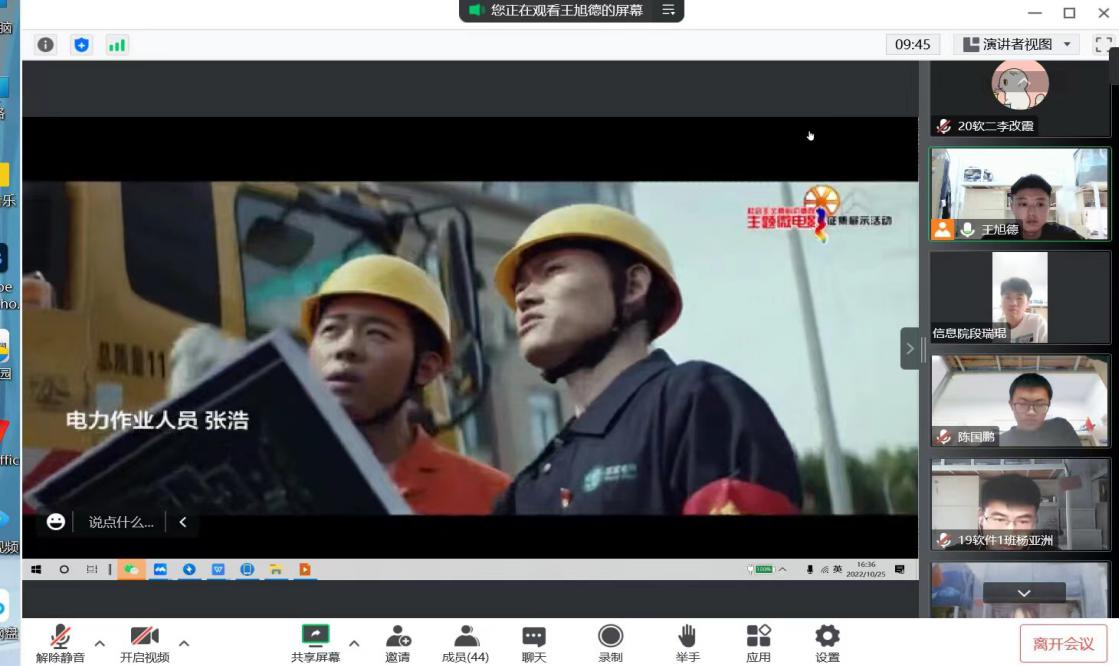Expand audio options arrow beside 解除静音
This screenshot has height=666, width=1120.
100,643
